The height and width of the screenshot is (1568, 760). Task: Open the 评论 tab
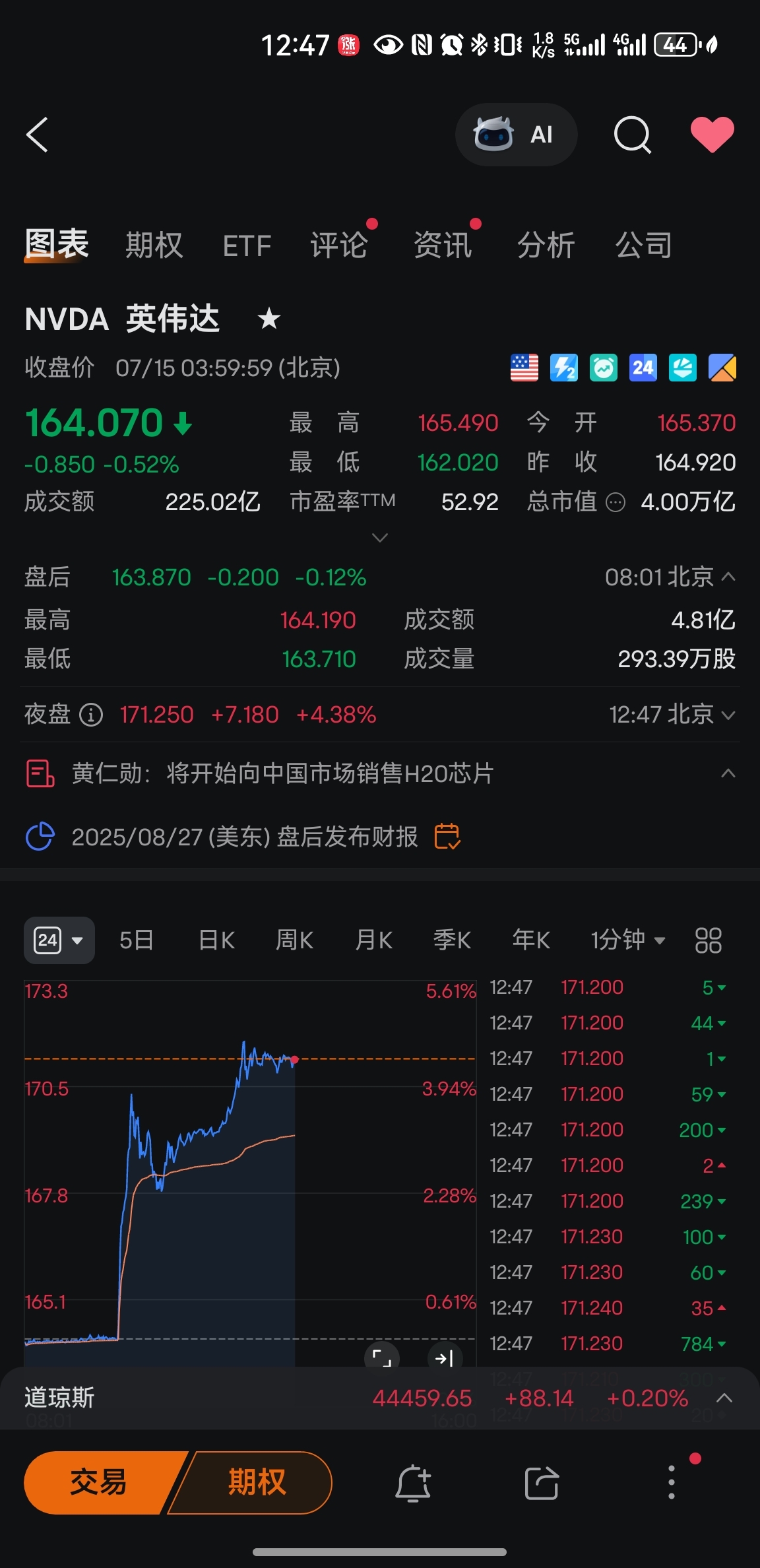click(339, 245)
